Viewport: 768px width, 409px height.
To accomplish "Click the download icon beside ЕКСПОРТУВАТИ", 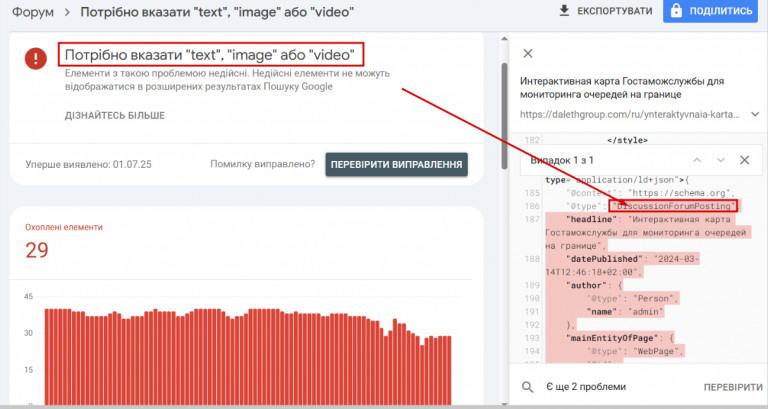I will pos(564,11).
